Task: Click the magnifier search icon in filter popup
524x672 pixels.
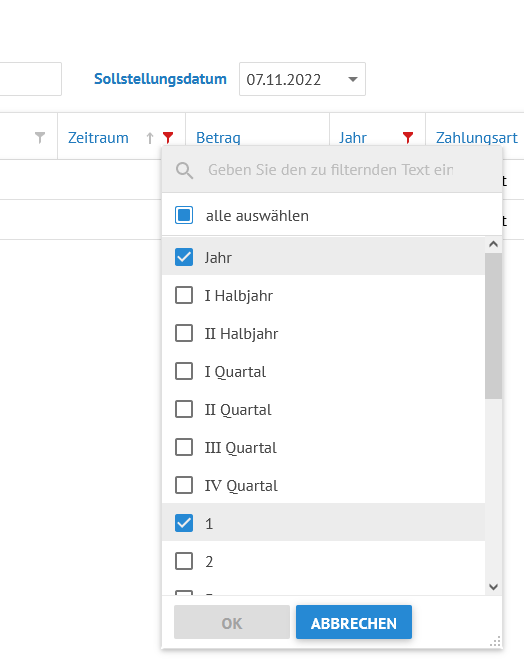Action: pos(184,170)
